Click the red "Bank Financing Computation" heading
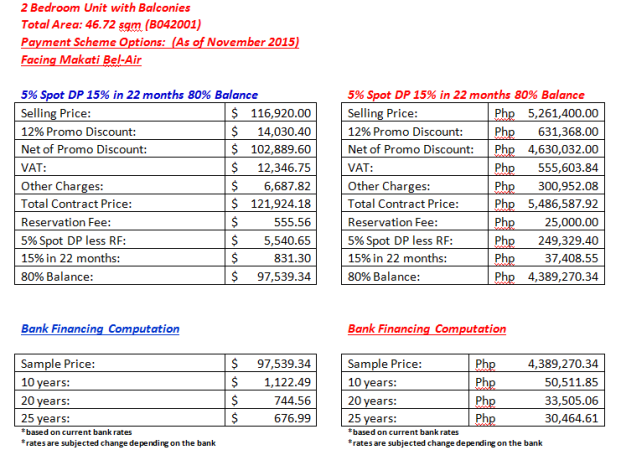621x450 pixels. coord(427,329)
